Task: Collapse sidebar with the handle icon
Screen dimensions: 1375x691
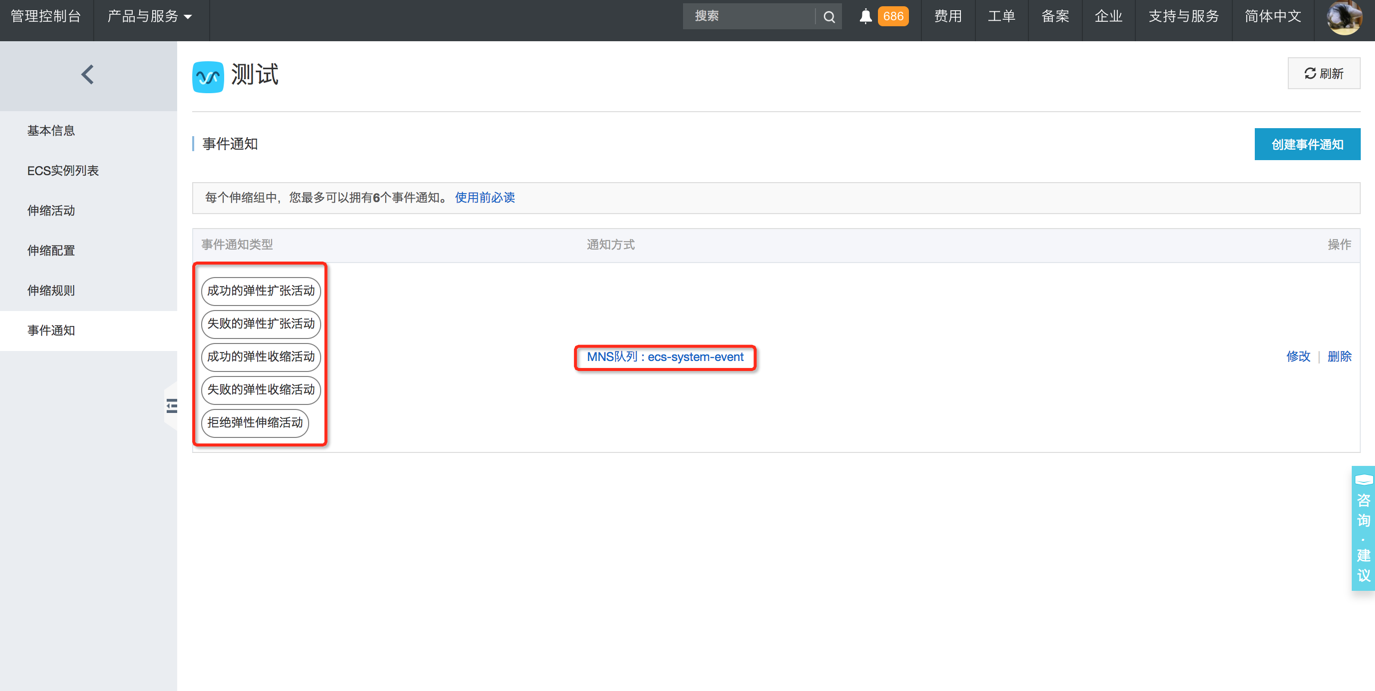Action: tap(171, 405)
